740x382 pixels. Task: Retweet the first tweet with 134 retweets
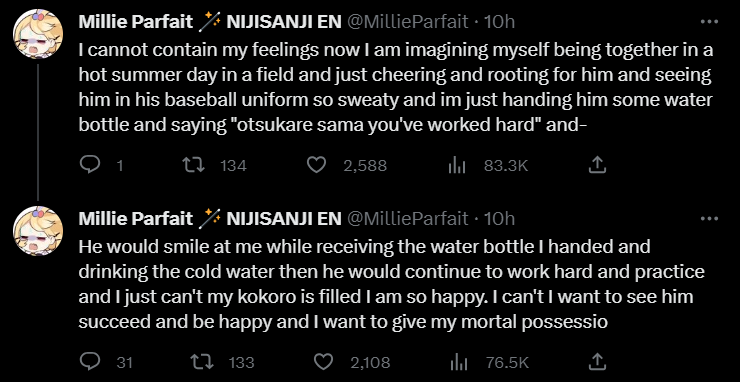pos(193,165)
